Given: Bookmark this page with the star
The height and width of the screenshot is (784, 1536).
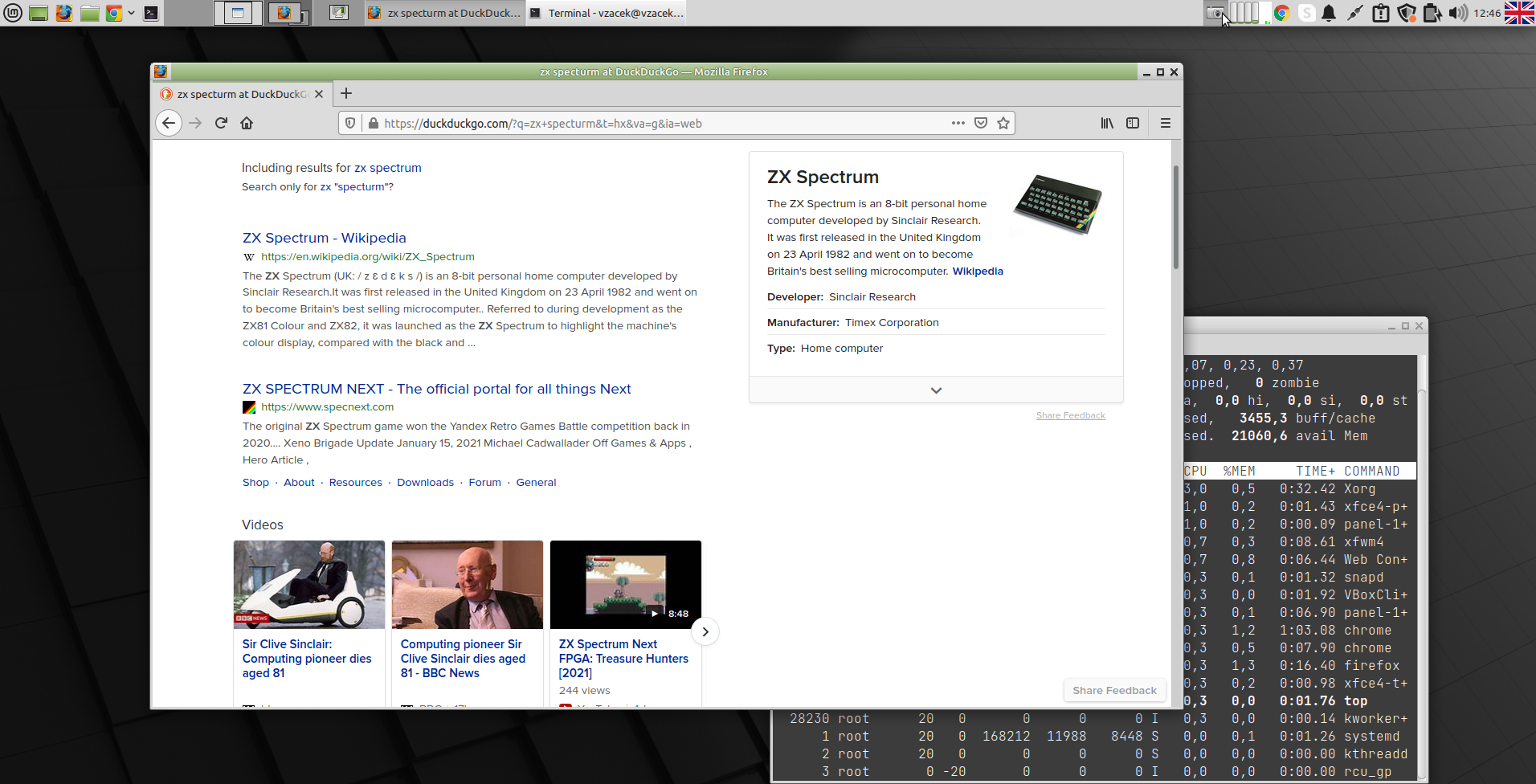Looking at the screenshot, I should (x=1003, y=123).
